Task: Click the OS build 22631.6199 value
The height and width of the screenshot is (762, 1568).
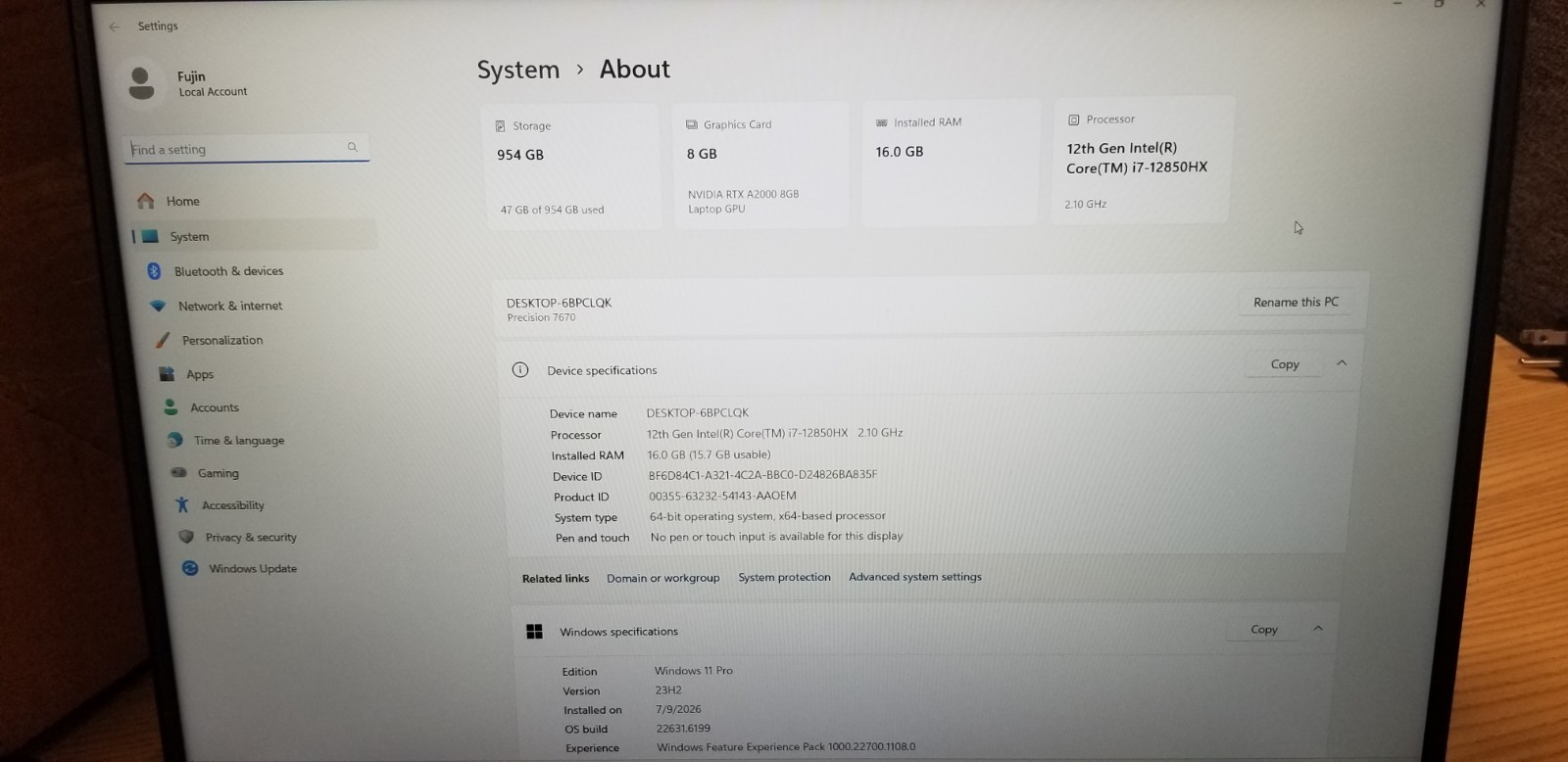Action: click(683, 729)
